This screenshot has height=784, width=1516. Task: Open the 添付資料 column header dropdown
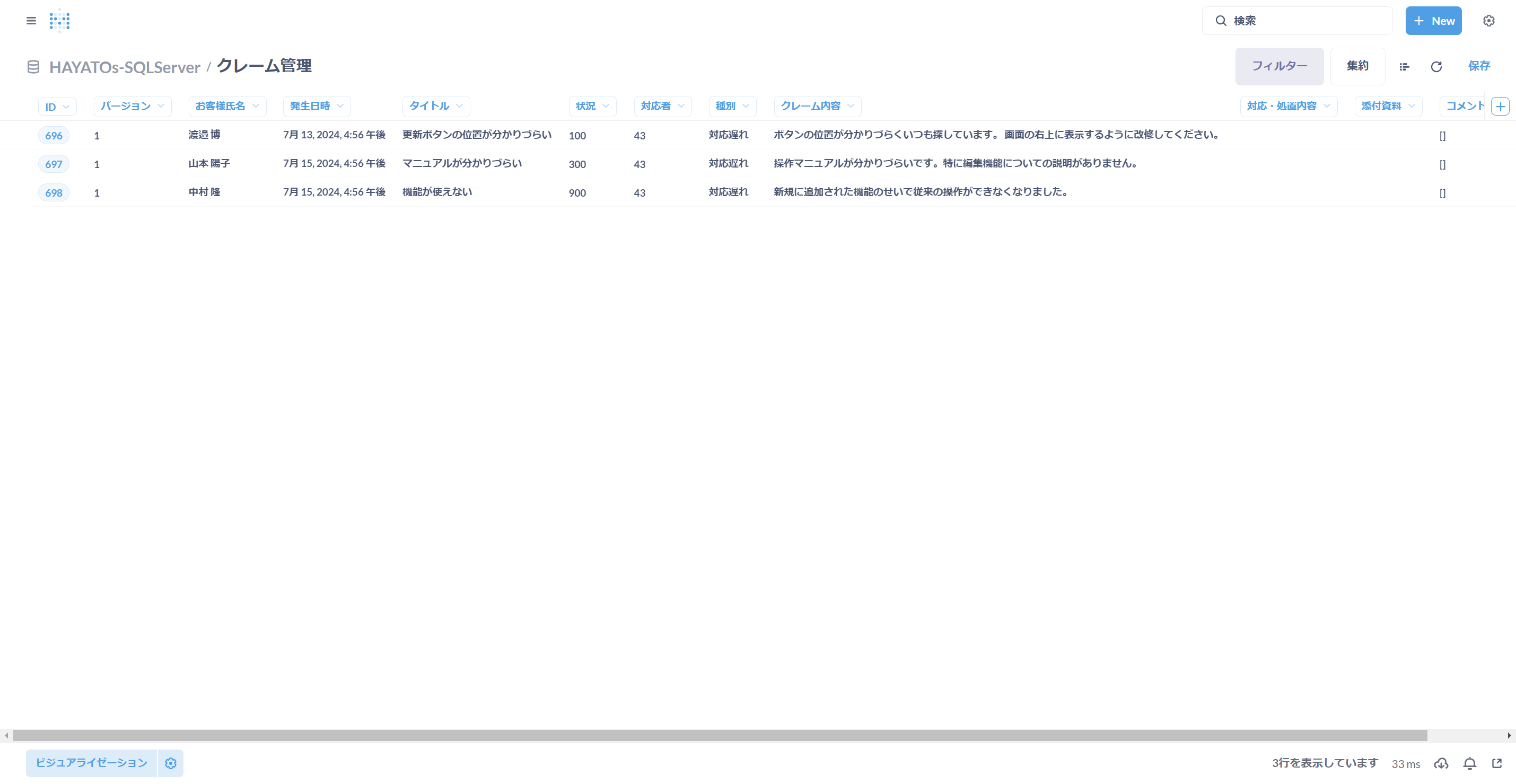[x=1388, y=106]
